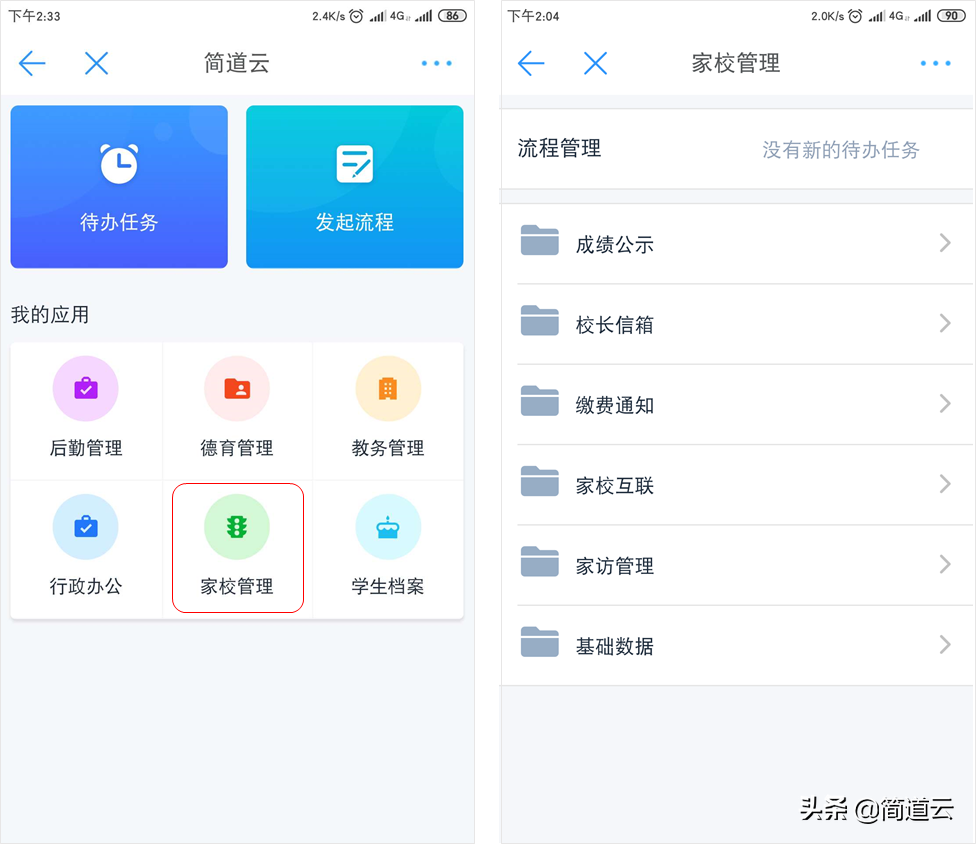Expand 成绩公示 with its chevron

946,243
